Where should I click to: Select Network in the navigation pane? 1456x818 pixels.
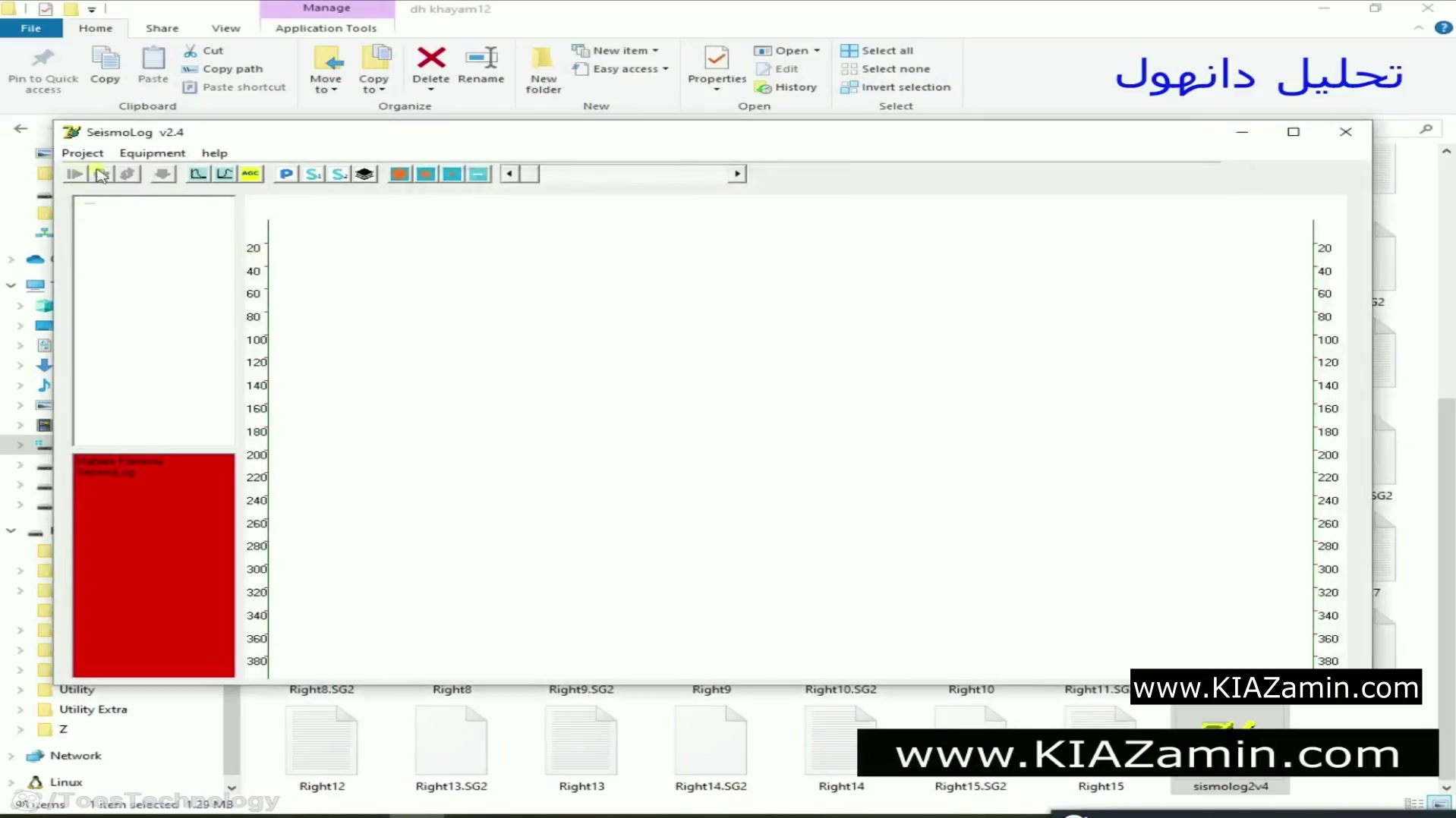pyautogui.click(x=75, y=756)
